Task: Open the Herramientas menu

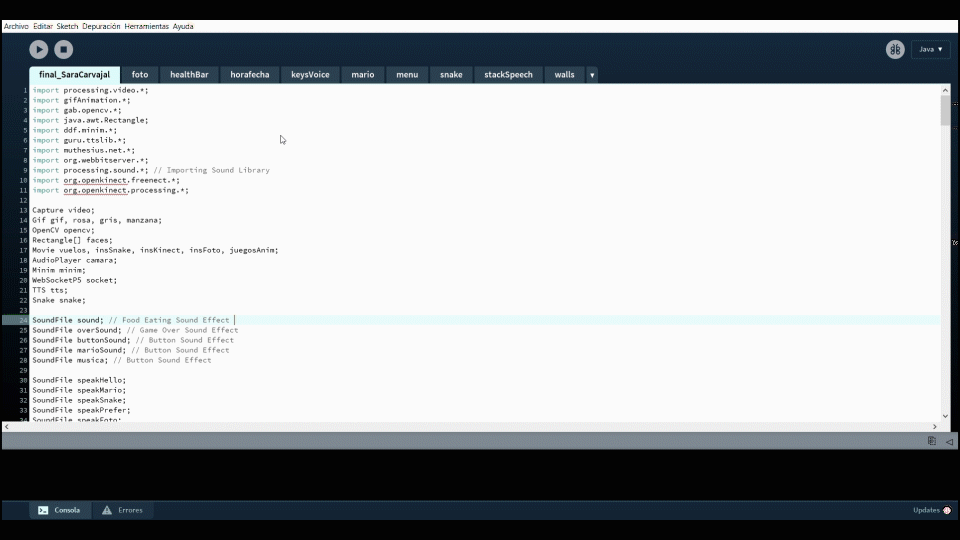Action: 146,26
